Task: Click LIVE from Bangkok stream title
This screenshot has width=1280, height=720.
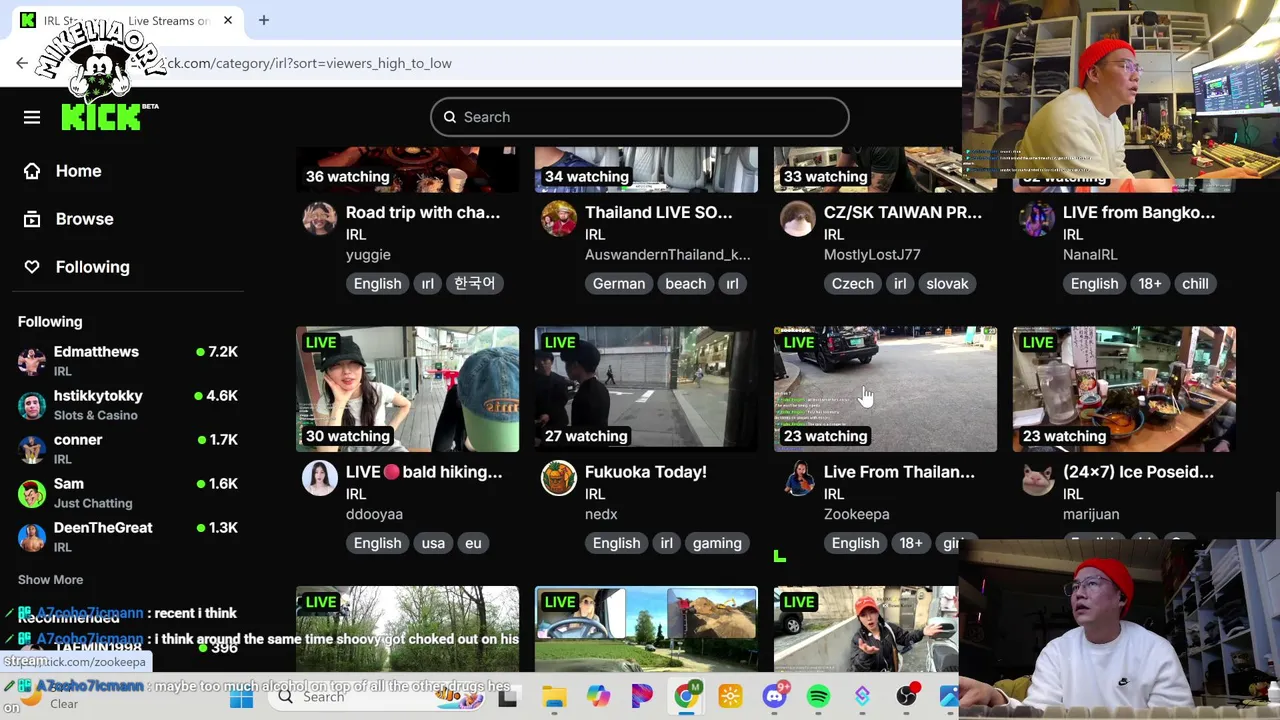Action: click(x=1139, y=212)
